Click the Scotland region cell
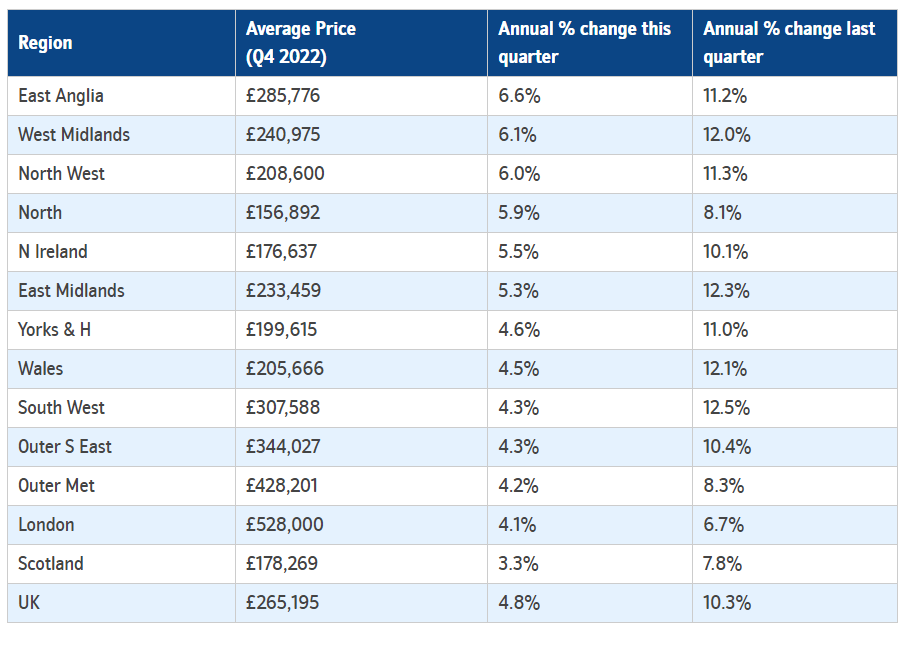908x646 pixels. 51,564
